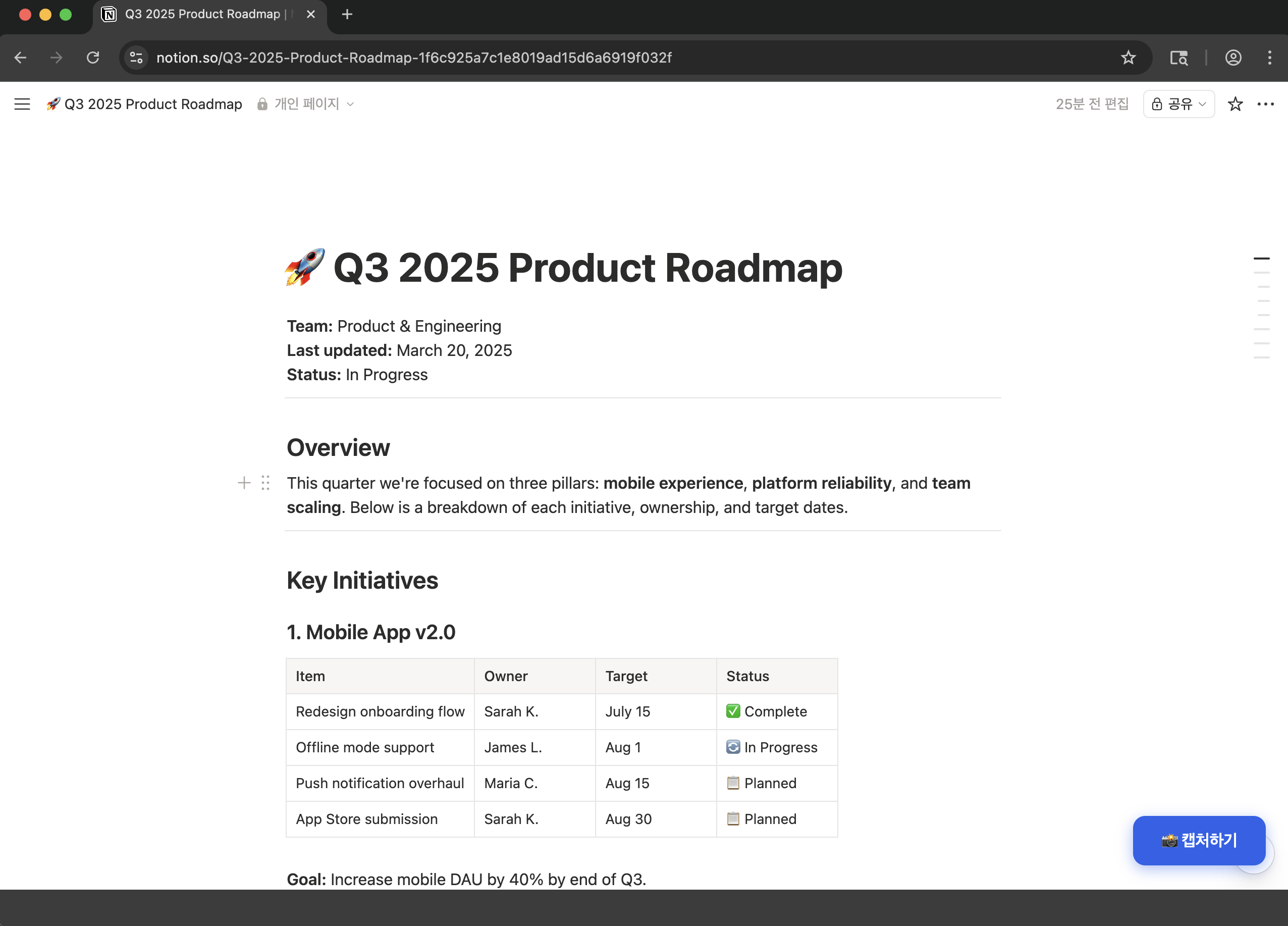This screenshot has width=1288, height=926.
Task: Click the site settings icon in the address bar
Action: pyautogui.click(x=135, y=58)
